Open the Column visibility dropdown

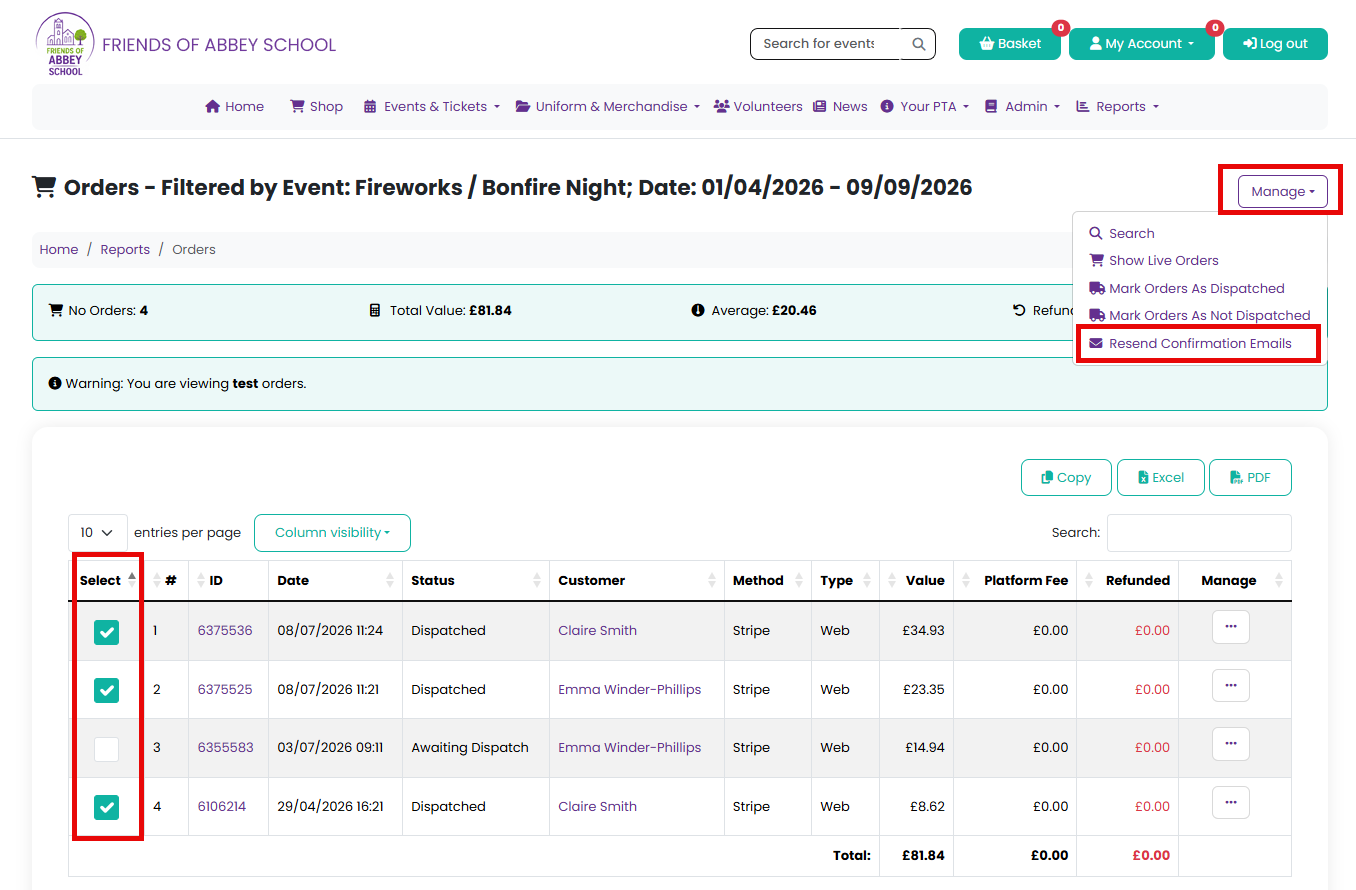click(332, 533)
